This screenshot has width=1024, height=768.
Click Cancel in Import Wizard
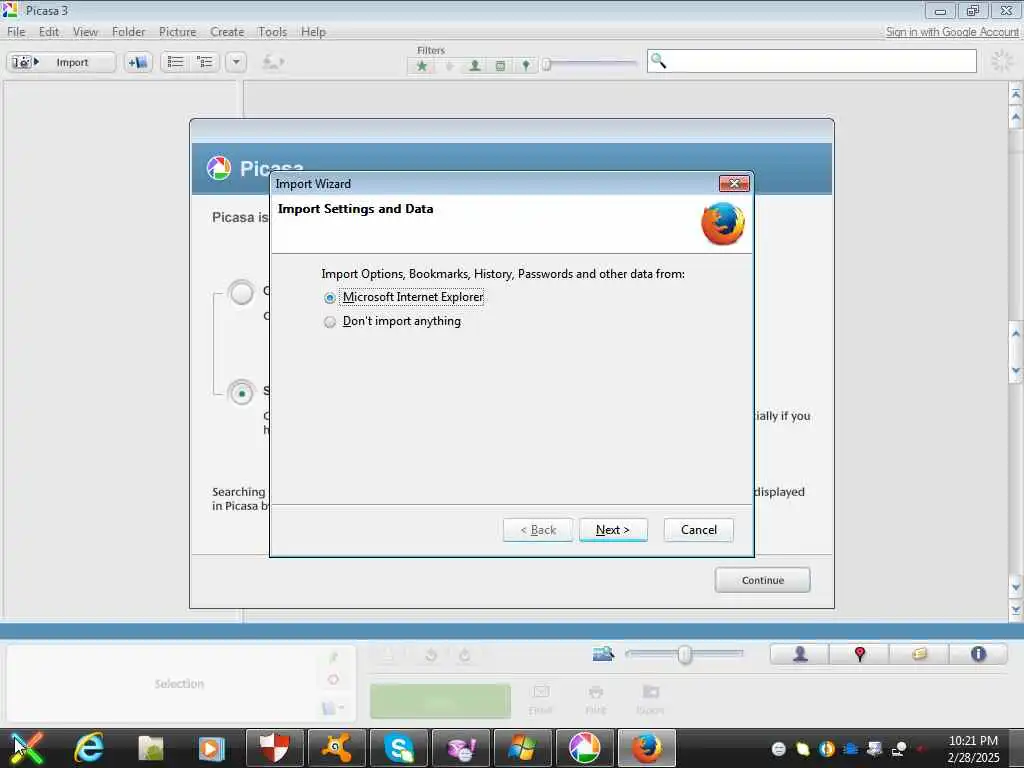(x=698, y=530)
